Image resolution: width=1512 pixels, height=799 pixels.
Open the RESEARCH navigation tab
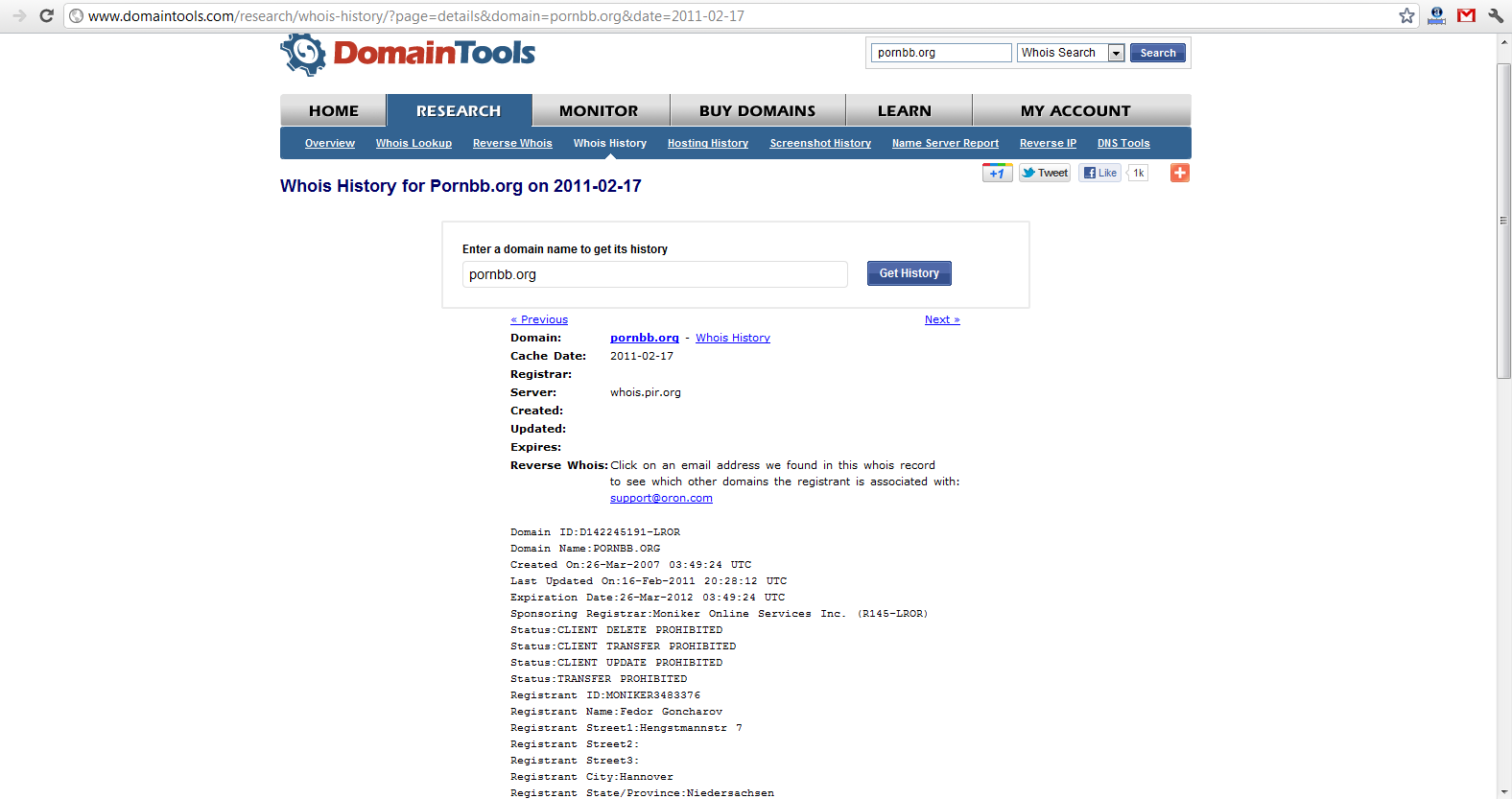pos(459,110)
